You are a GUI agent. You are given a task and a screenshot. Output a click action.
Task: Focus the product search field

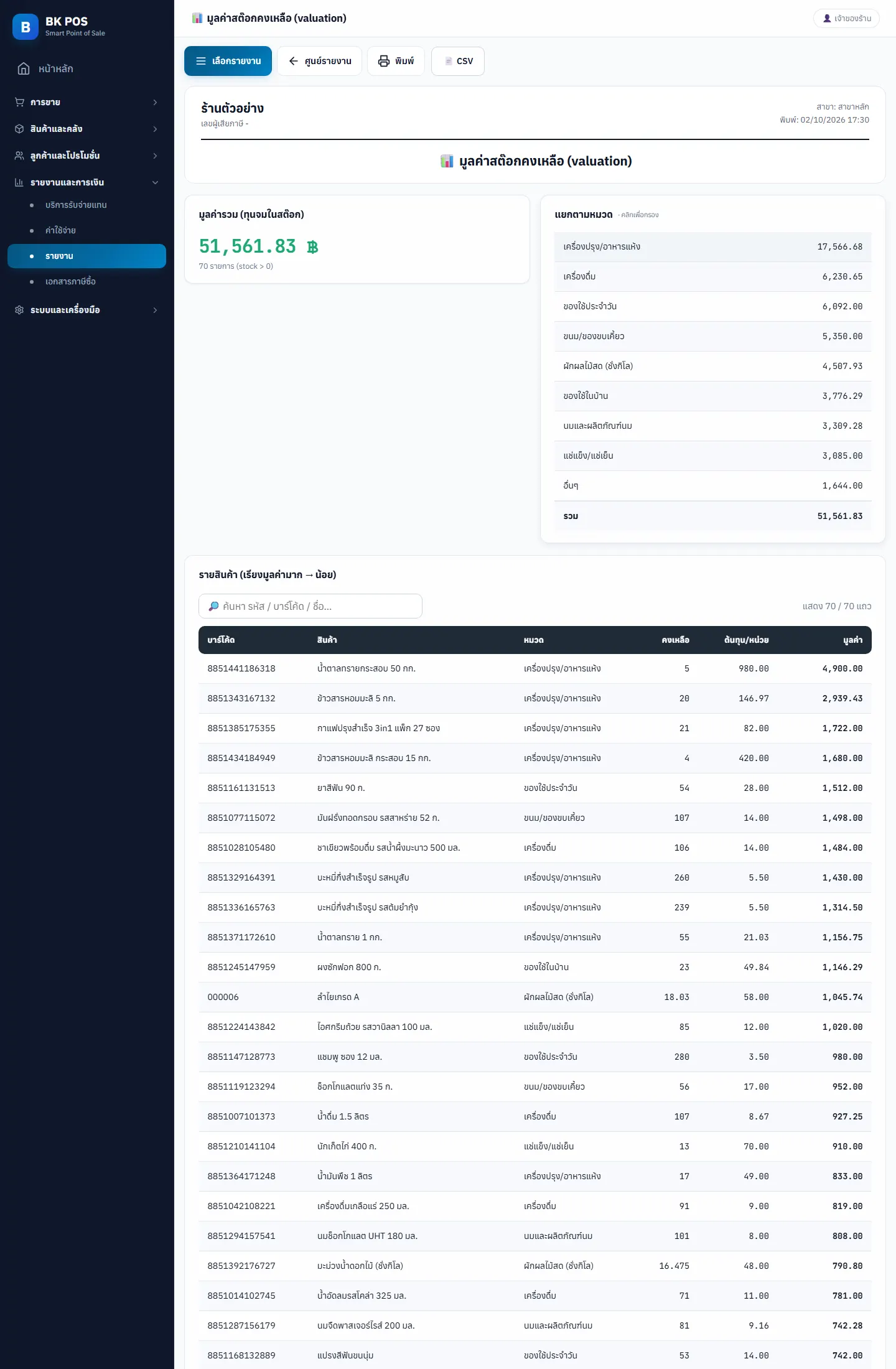pos(310,606)
